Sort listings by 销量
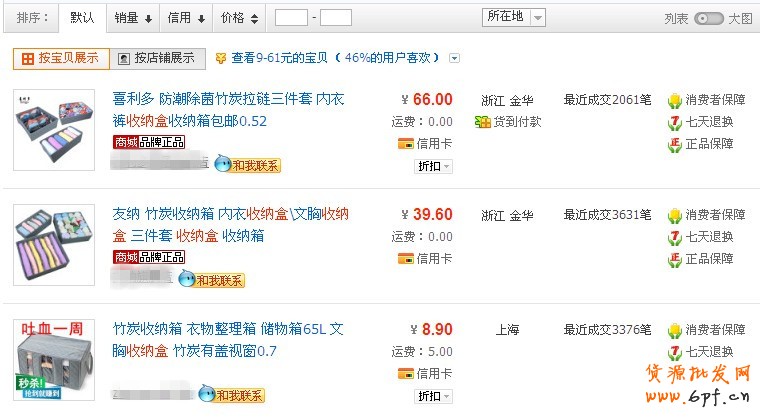Viewport: 760px width, 418px height. pyautogui.click(x=133, y=18)
